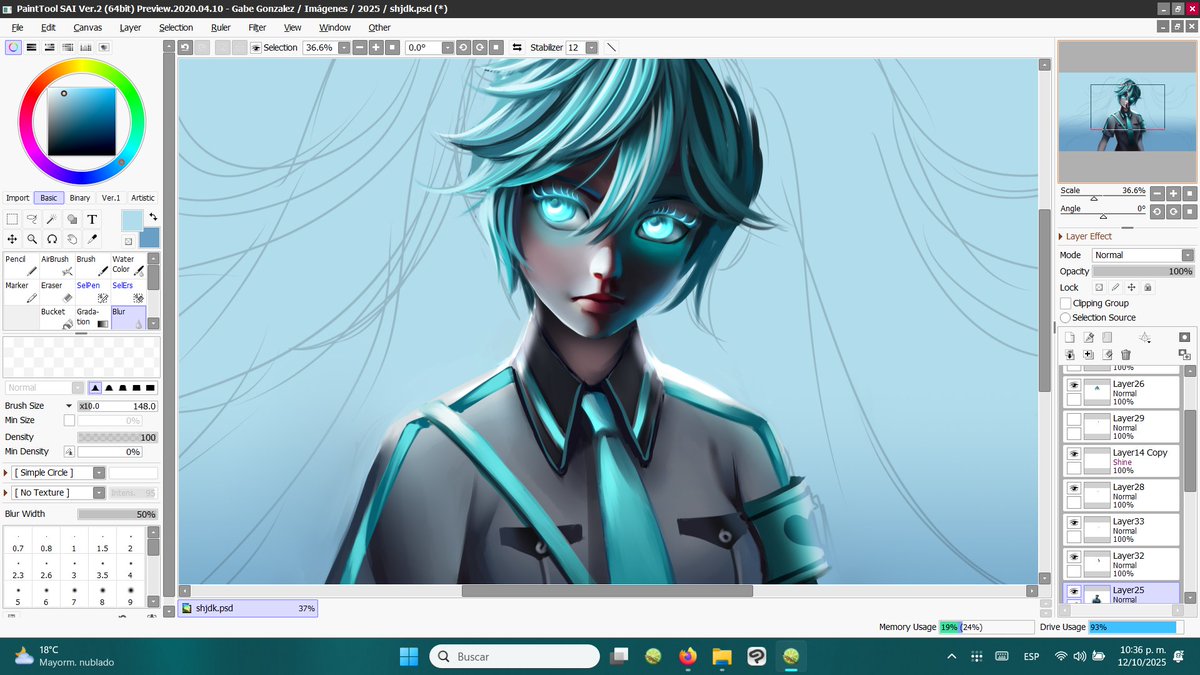The image size is (1200, 675).
Task: Open the Layer menu
Action: (130, 27)
